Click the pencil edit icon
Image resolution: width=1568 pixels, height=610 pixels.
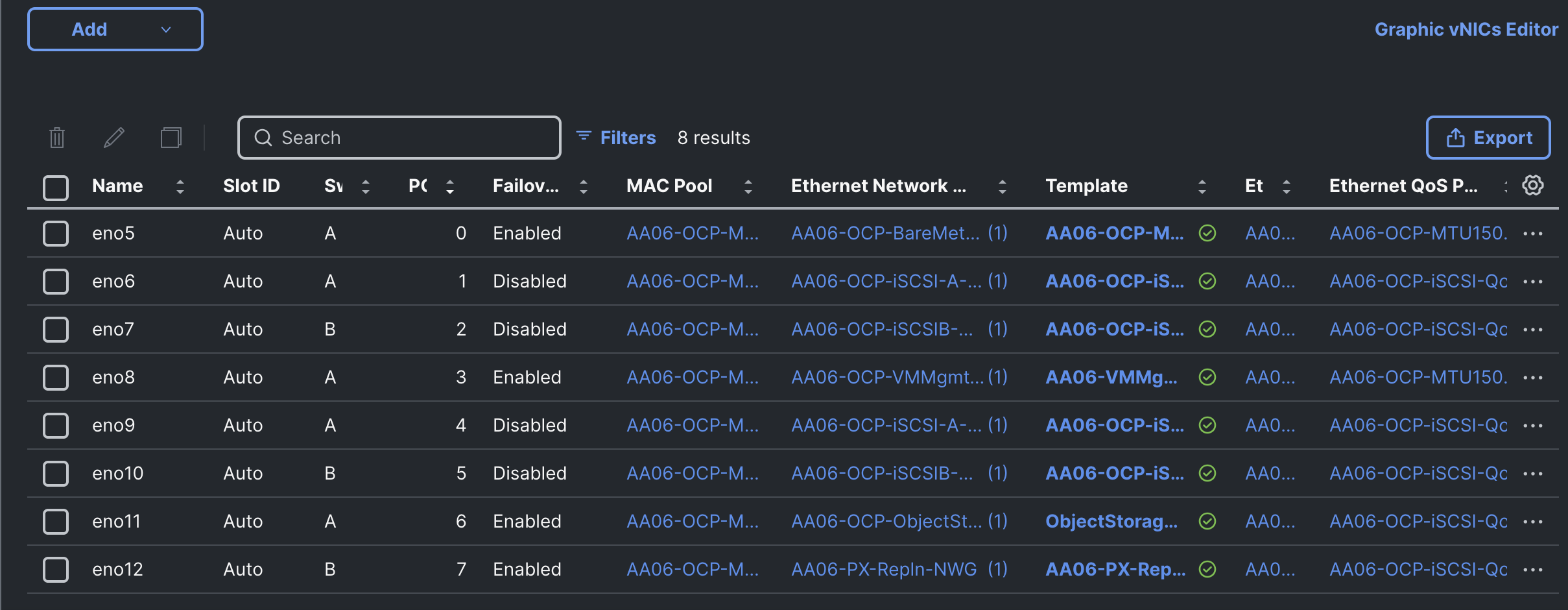pyautogui.click(x=114, y=138)
